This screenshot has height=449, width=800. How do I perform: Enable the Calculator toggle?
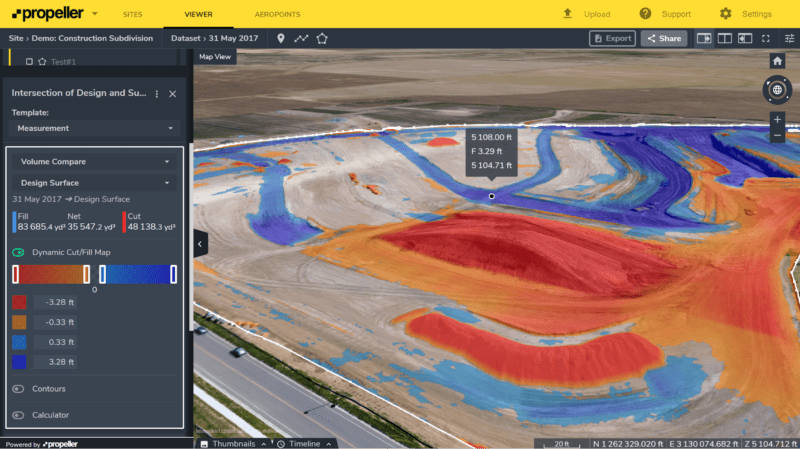pos(18,415)
